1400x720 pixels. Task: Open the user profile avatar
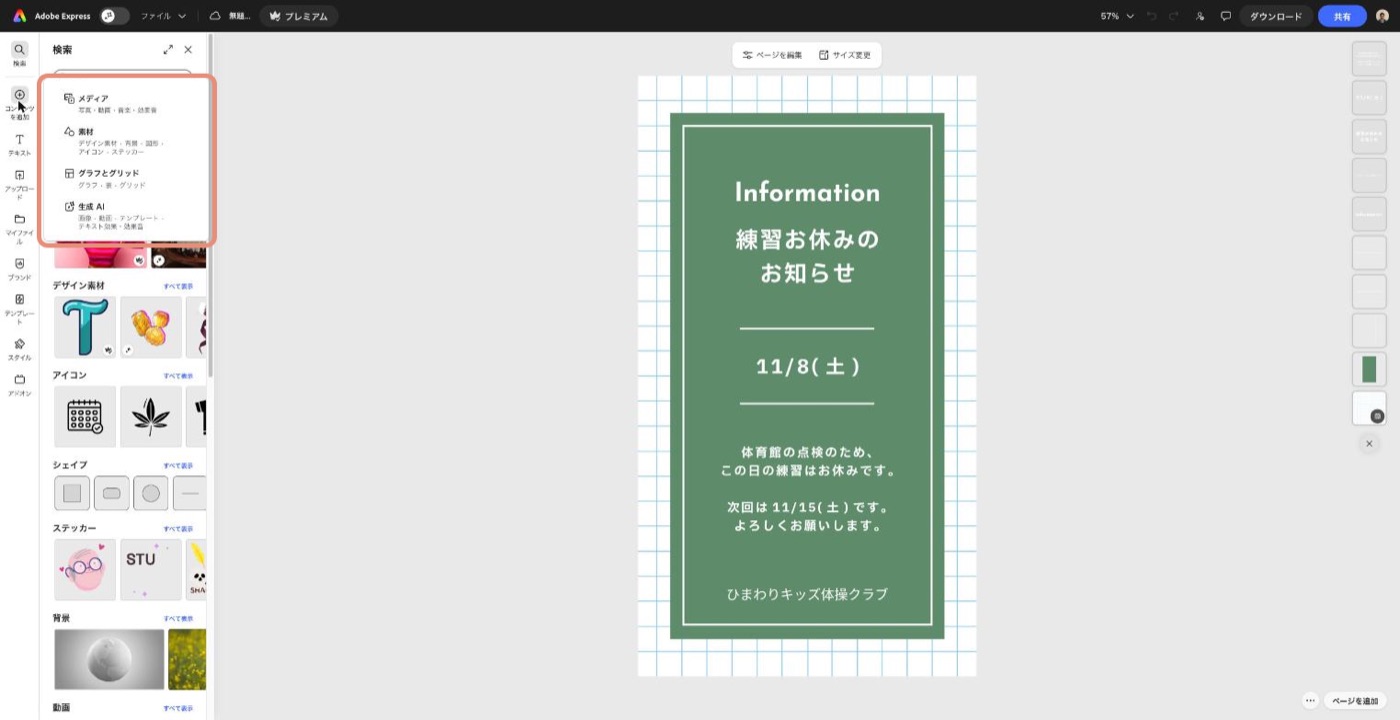pos(1382,16)
